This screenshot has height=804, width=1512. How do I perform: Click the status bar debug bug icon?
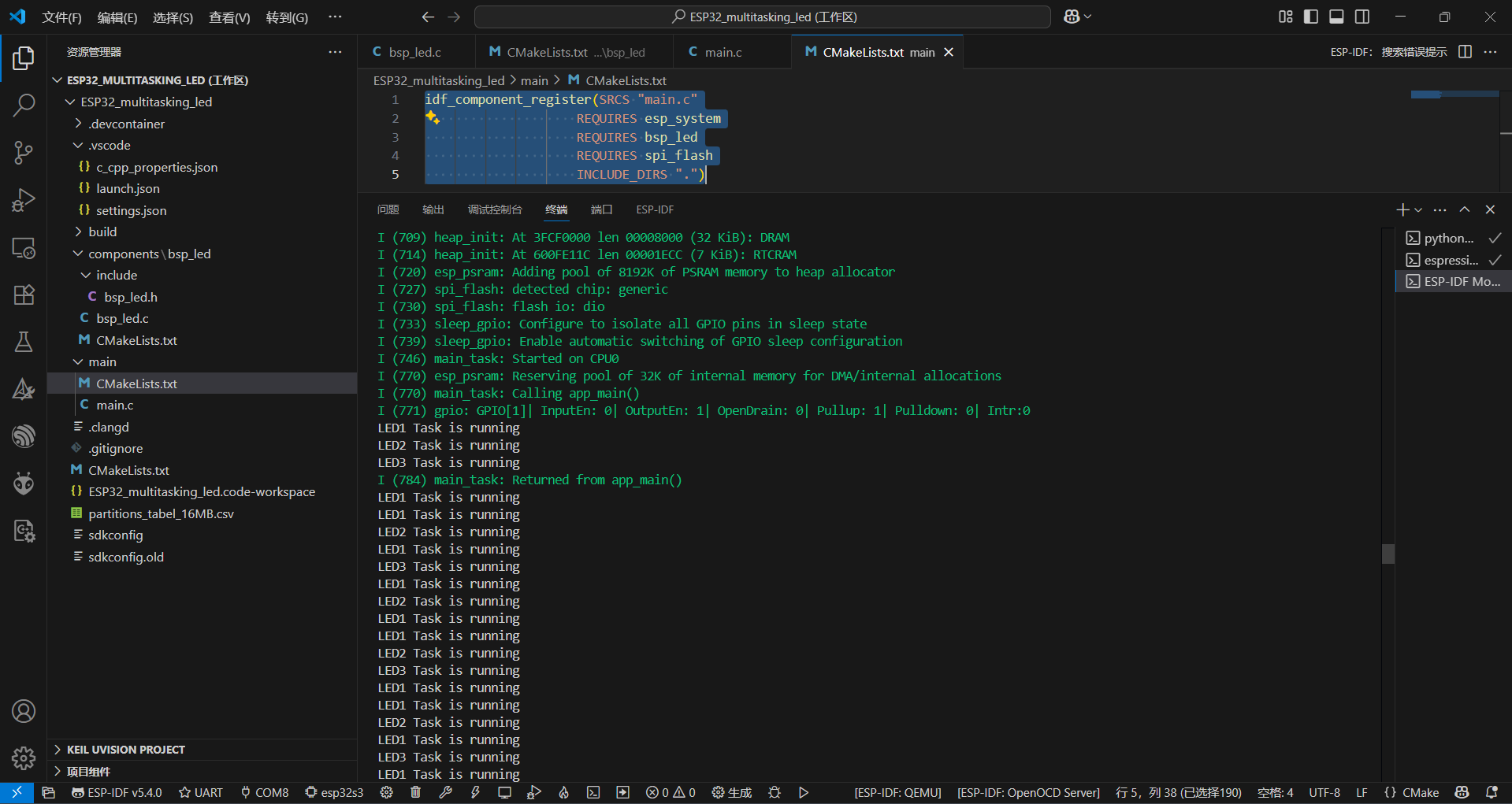(775, 792)
